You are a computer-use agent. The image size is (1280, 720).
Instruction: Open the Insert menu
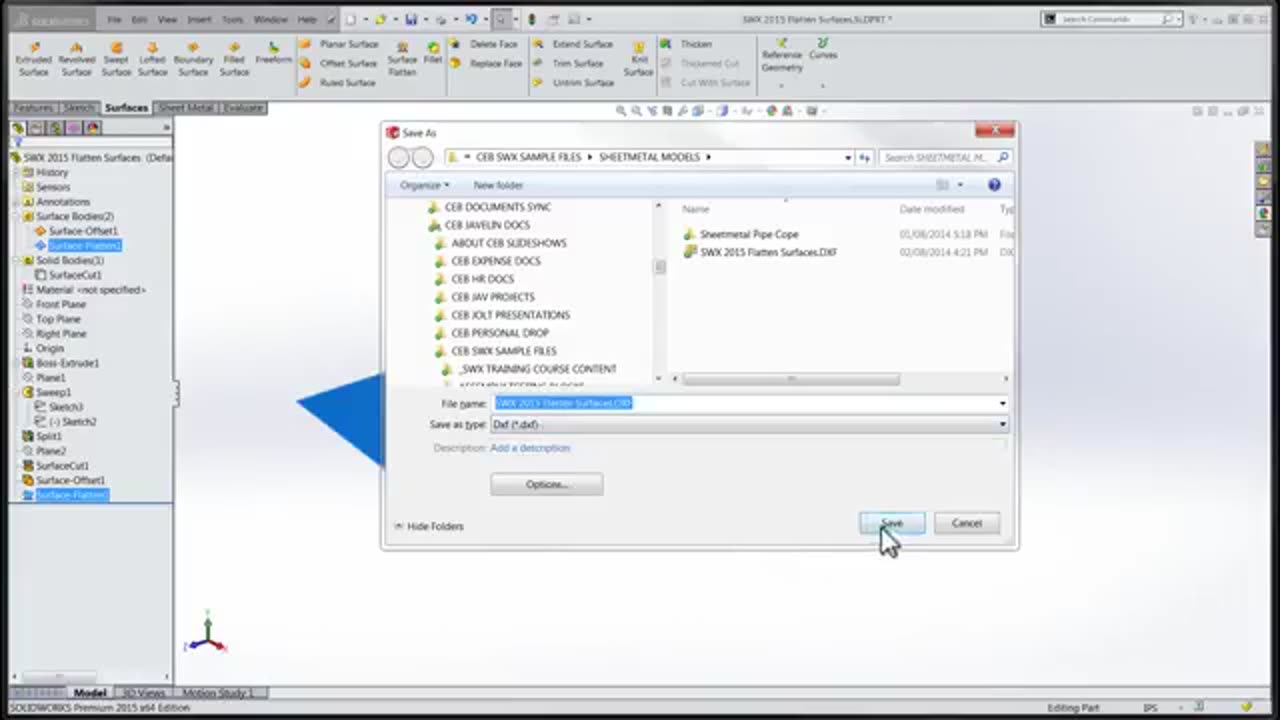(x=199, y=19)
